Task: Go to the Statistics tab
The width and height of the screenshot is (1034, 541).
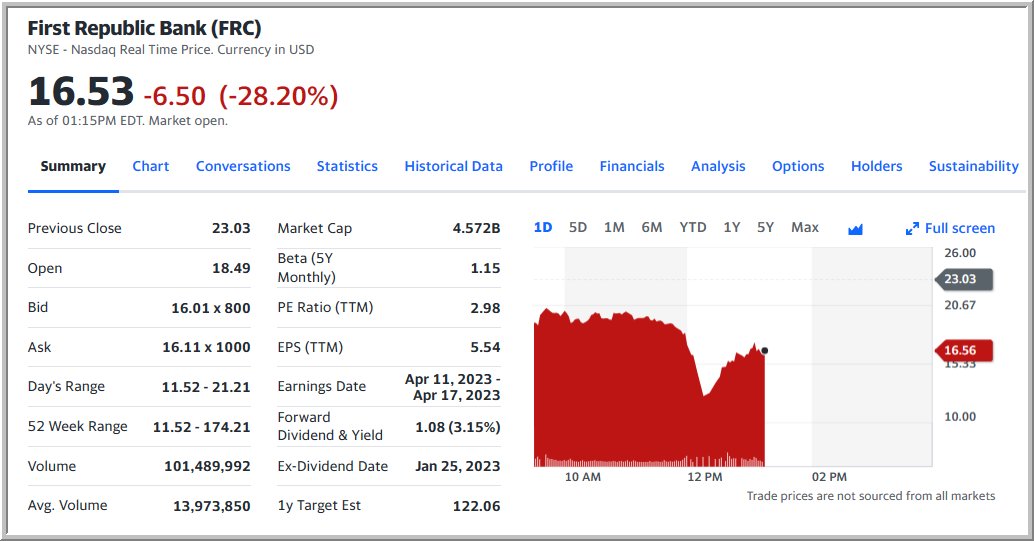Action: tap(348, 166)
